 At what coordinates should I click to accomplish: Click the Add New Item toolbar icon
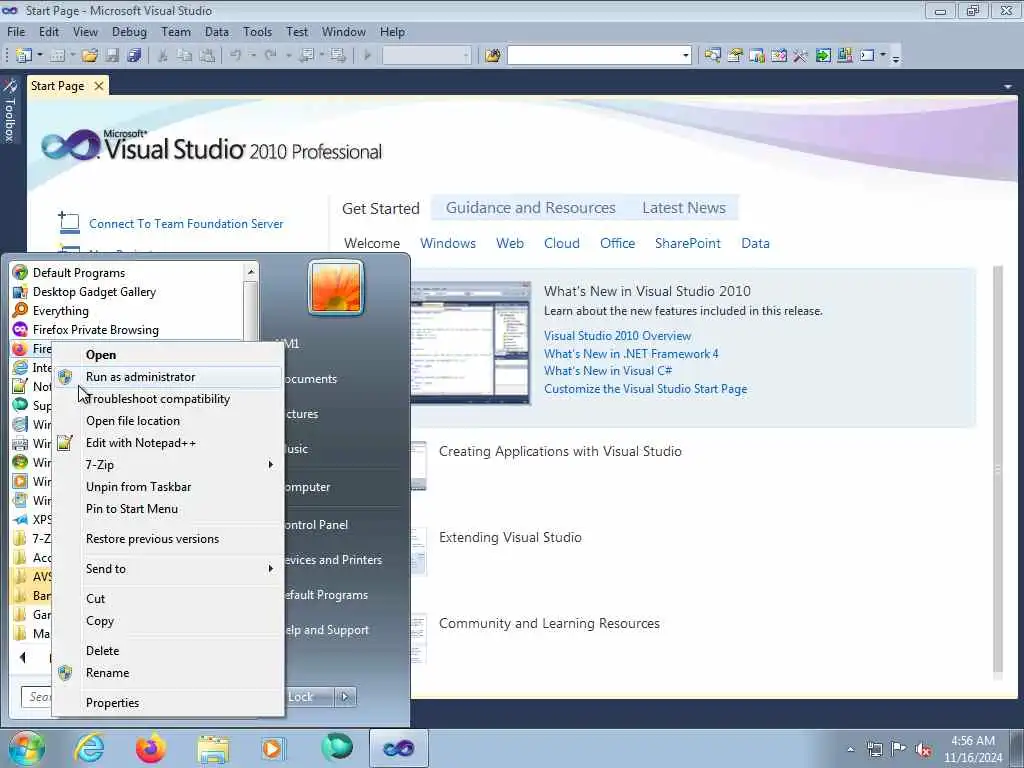(x=57, y=56)
